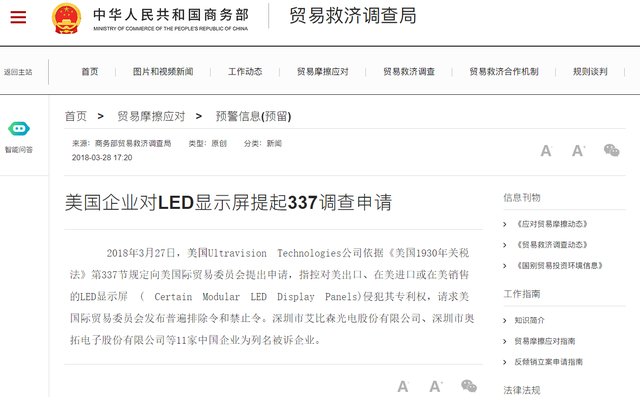Open 贸易摩擦应对 navigation item
This screenshot has width=640, height=397.
(x=322, y=72)
